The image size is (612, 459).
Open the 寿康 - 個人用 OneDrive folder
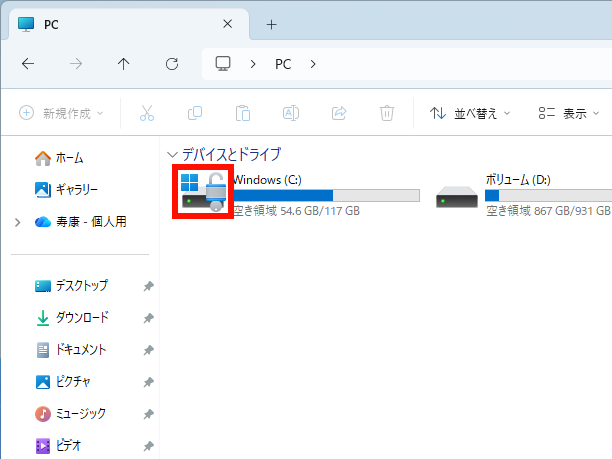(81, 222)
